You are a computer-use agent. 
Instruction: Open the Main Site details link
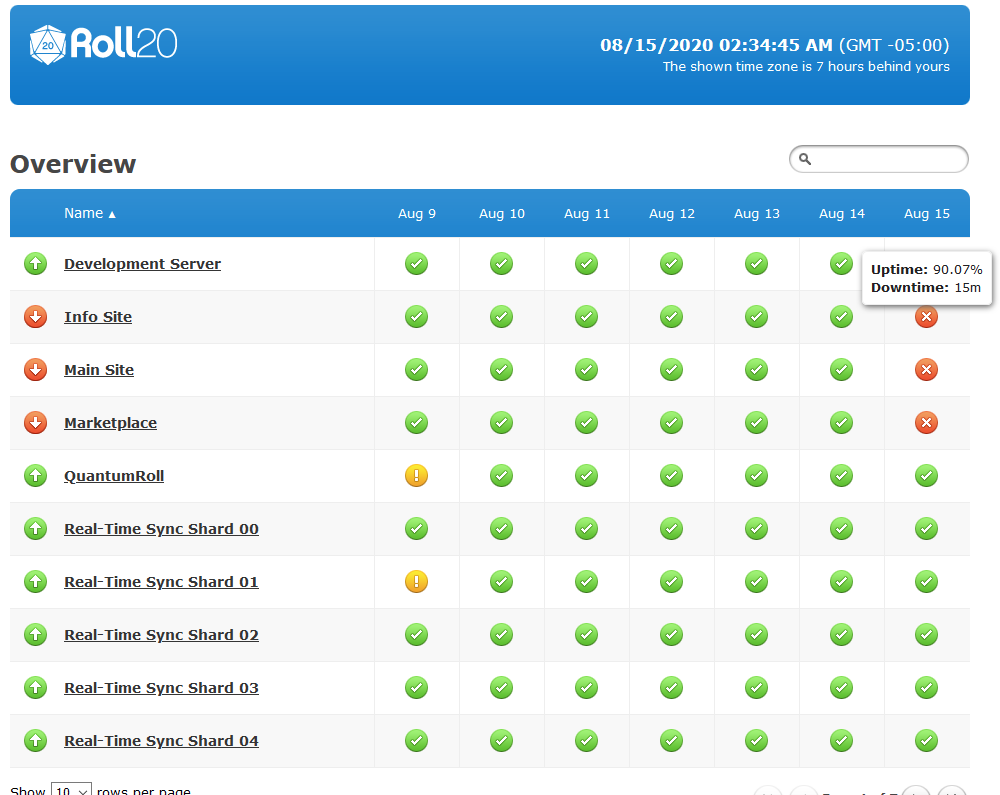(x=99, y=370)
